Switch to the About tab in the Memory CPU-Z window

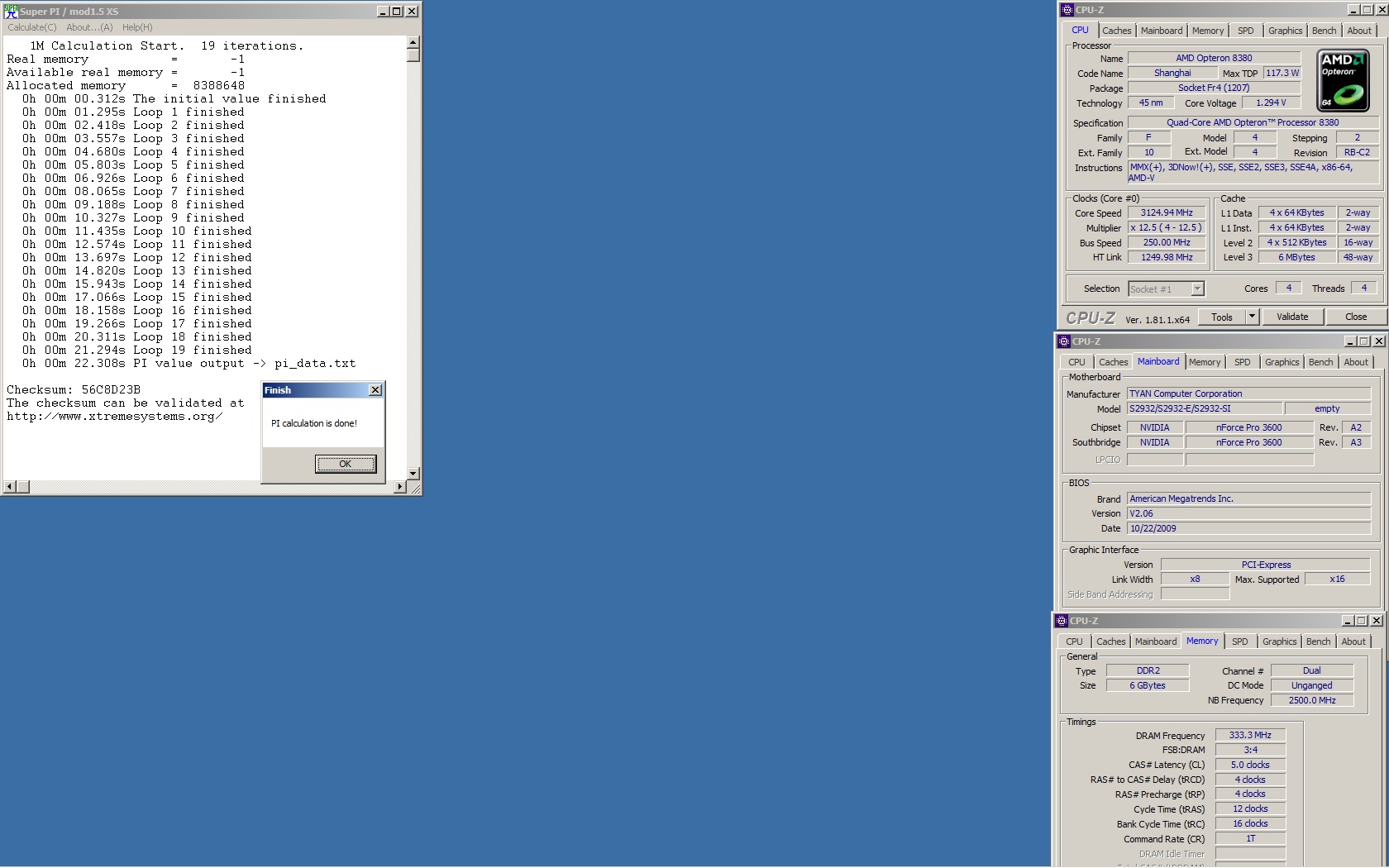pyautogui.click(x=1353, y=641)
